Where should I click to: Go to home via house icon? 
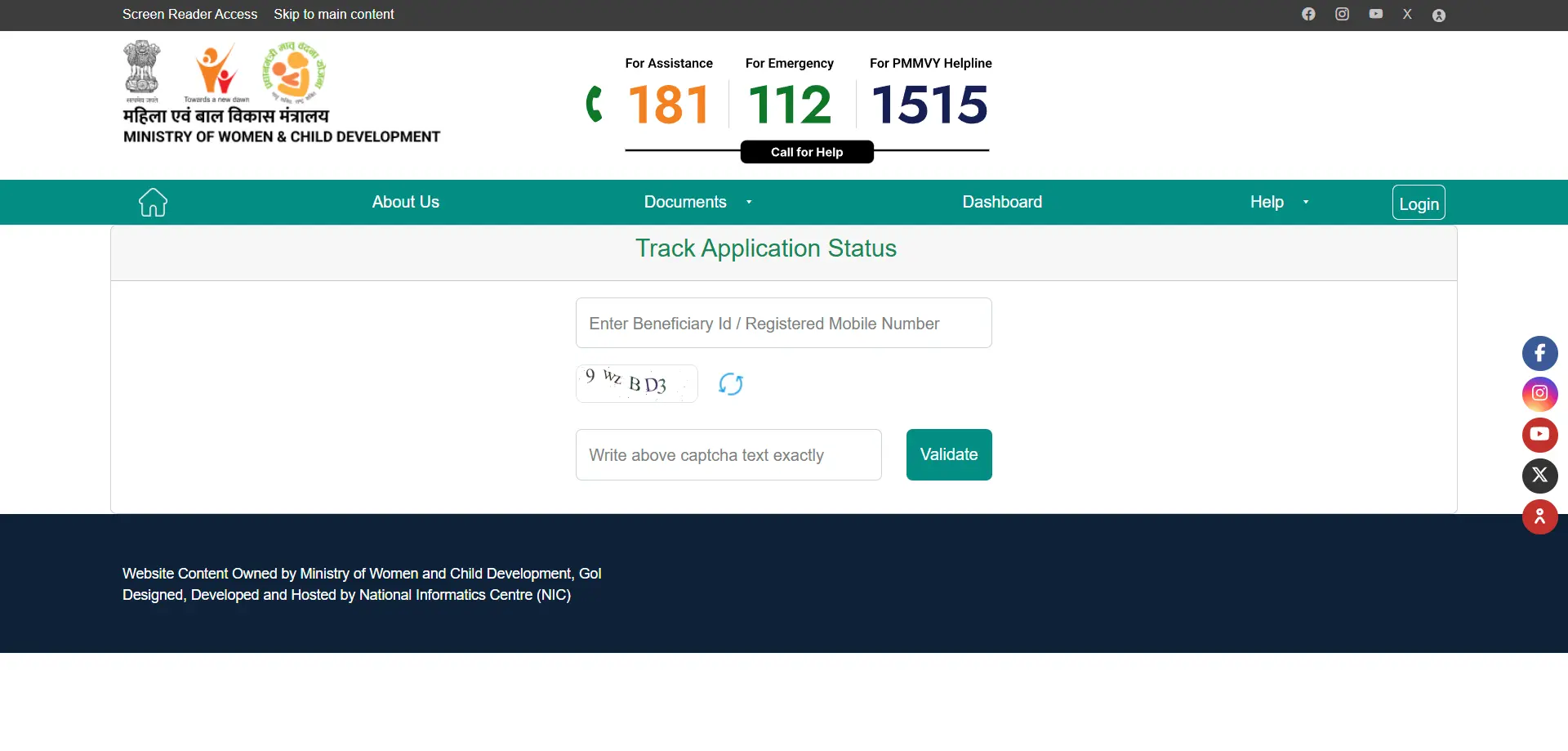(153, 202)
